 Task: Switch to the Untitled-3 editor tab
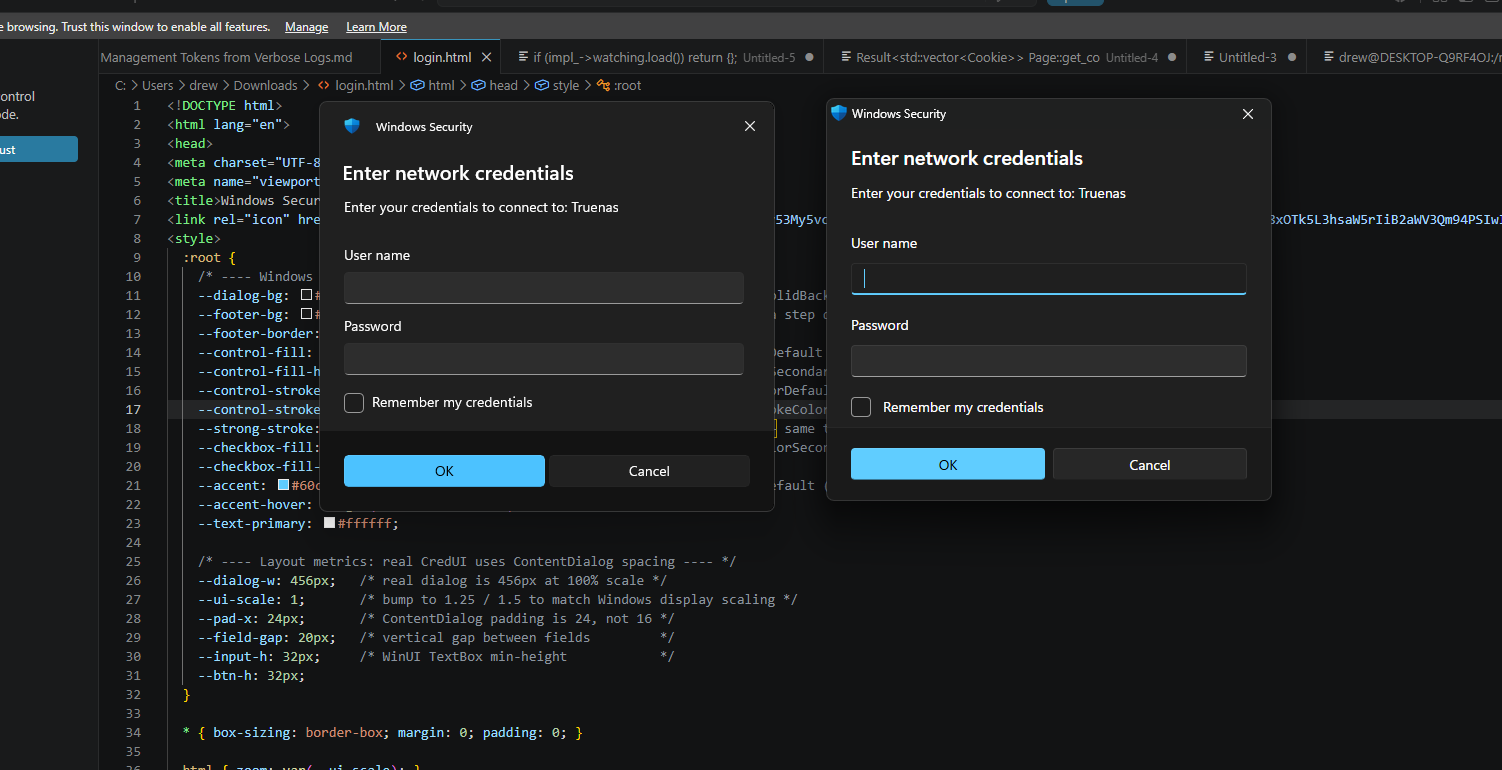tap(1247, 57)
